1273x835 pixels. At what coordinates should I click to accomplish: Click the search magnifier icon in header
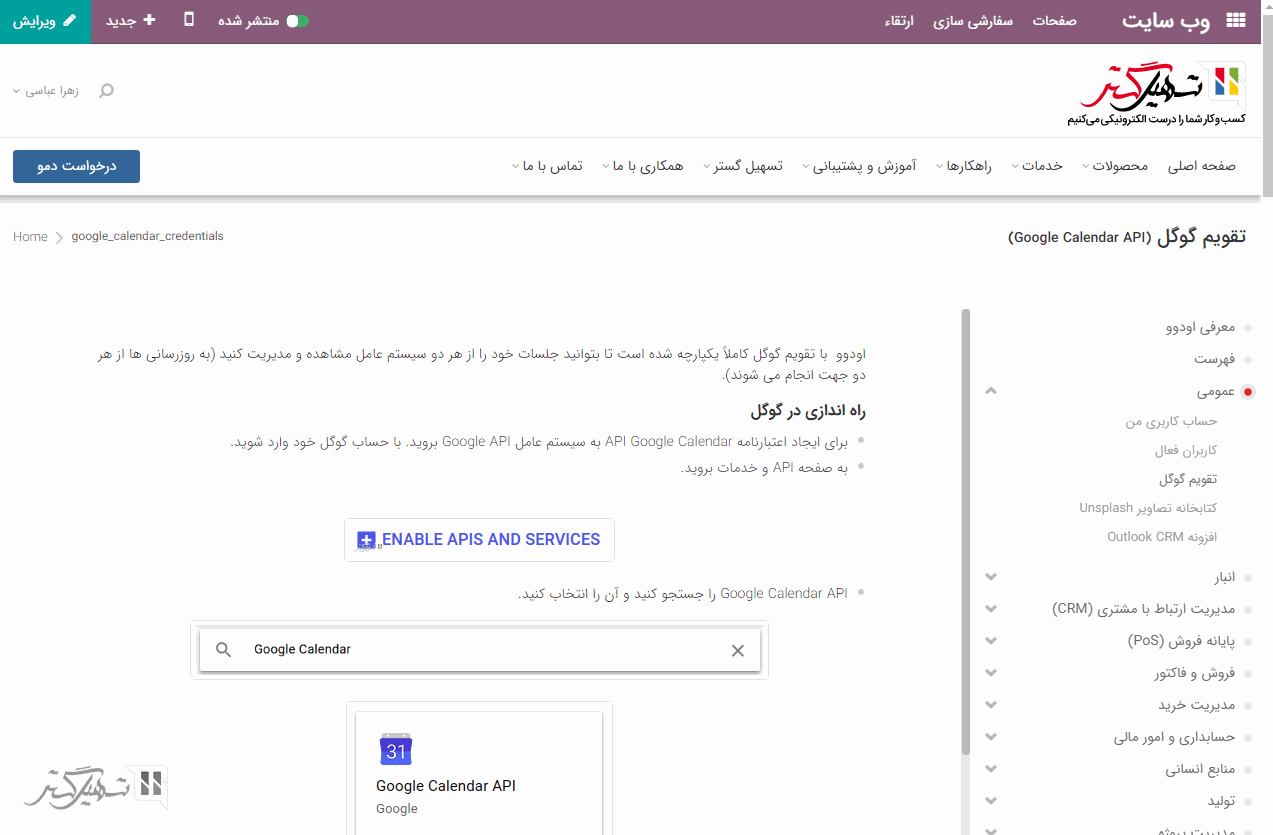pos(106,91)
